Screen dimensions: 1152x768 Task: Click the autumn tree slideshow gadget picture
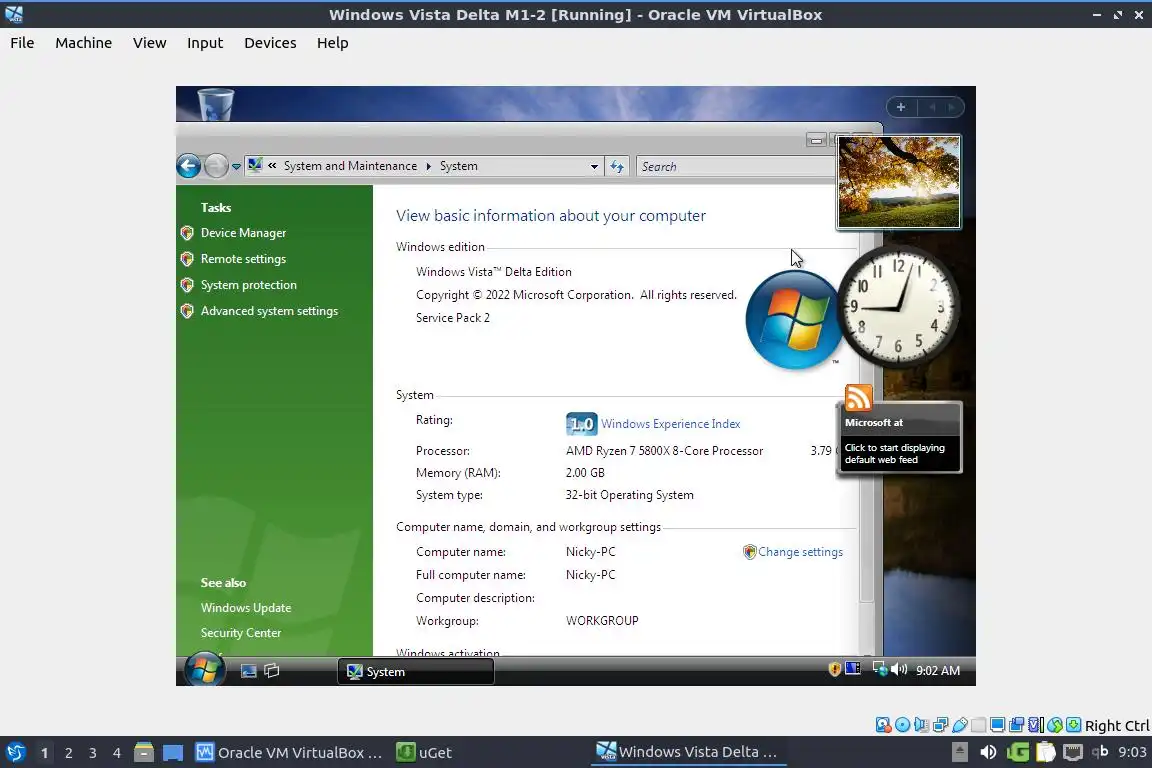898,182
